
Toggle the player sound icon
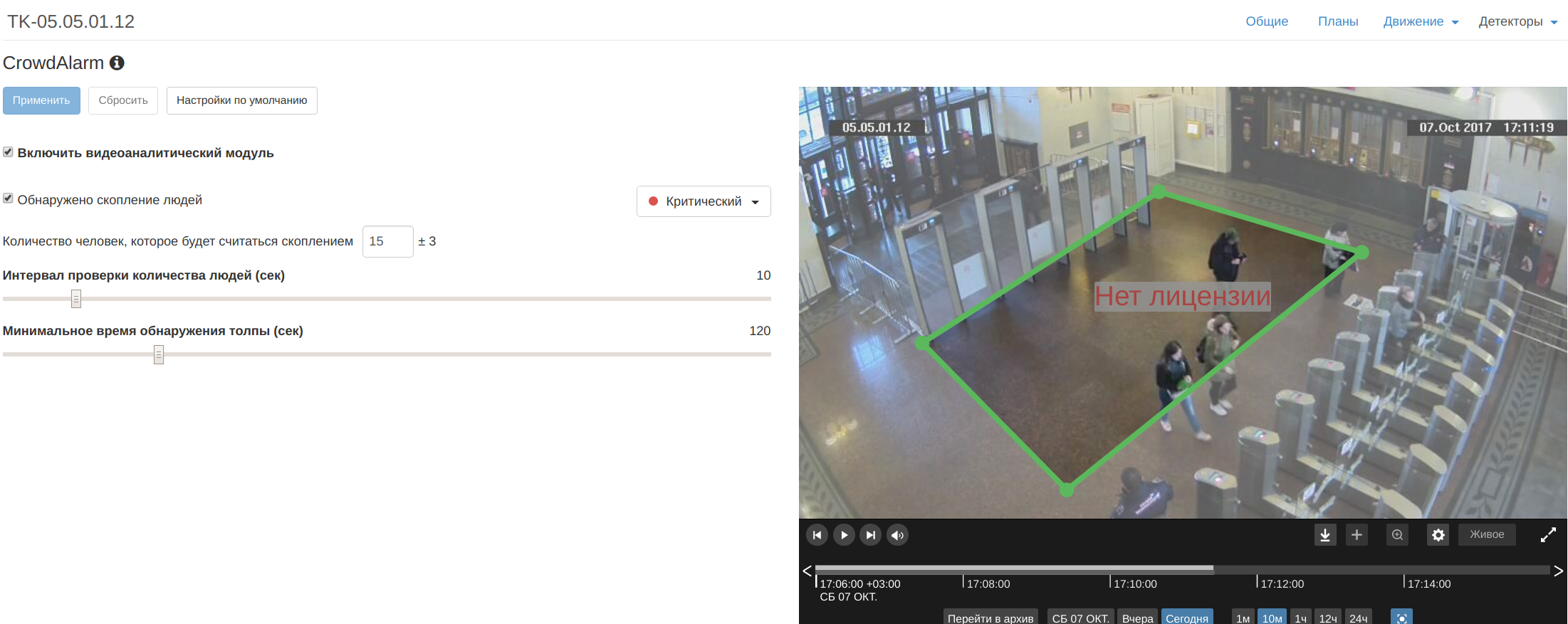click(898, 535)
